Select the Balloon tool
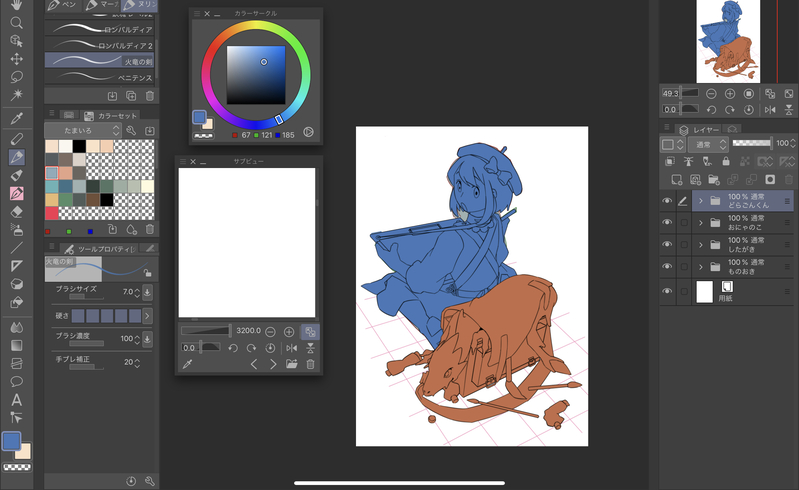The width and height of the screenshot is (799, 490). pyautogui.click(x=16, y=382)
